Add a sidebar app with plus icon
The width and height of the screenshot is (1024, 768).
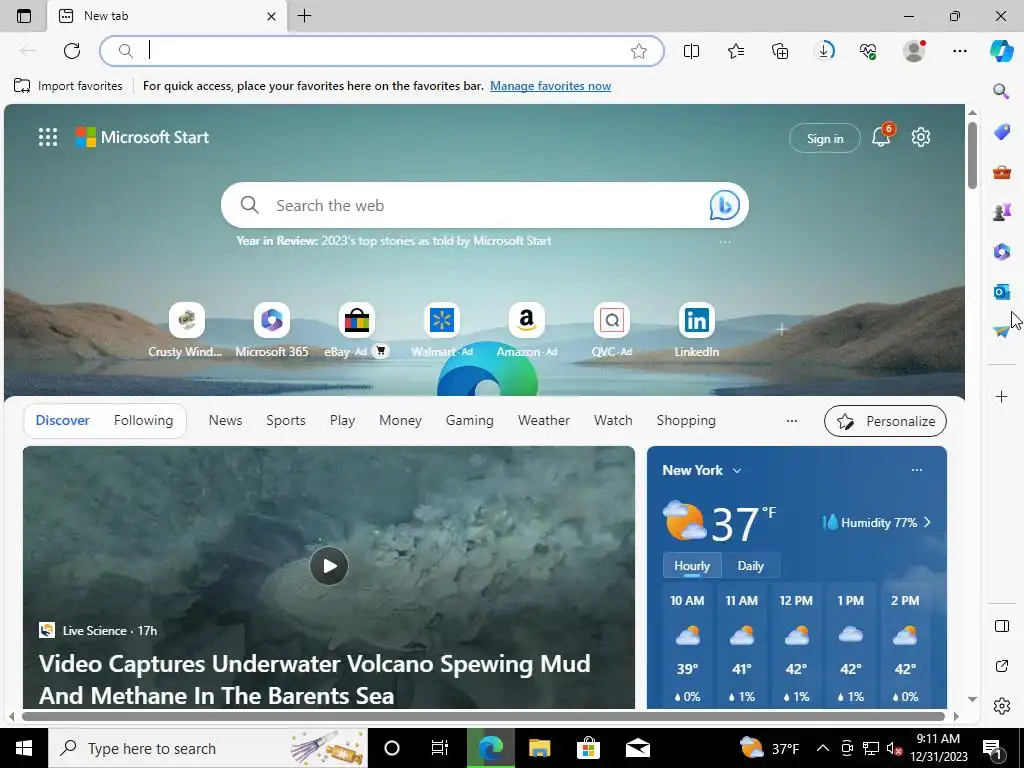pos(1002,396)
